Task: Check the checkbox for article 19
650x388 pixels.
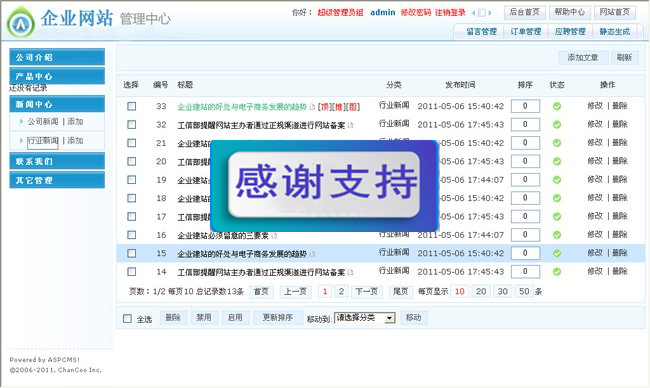Action: [131, 179]
